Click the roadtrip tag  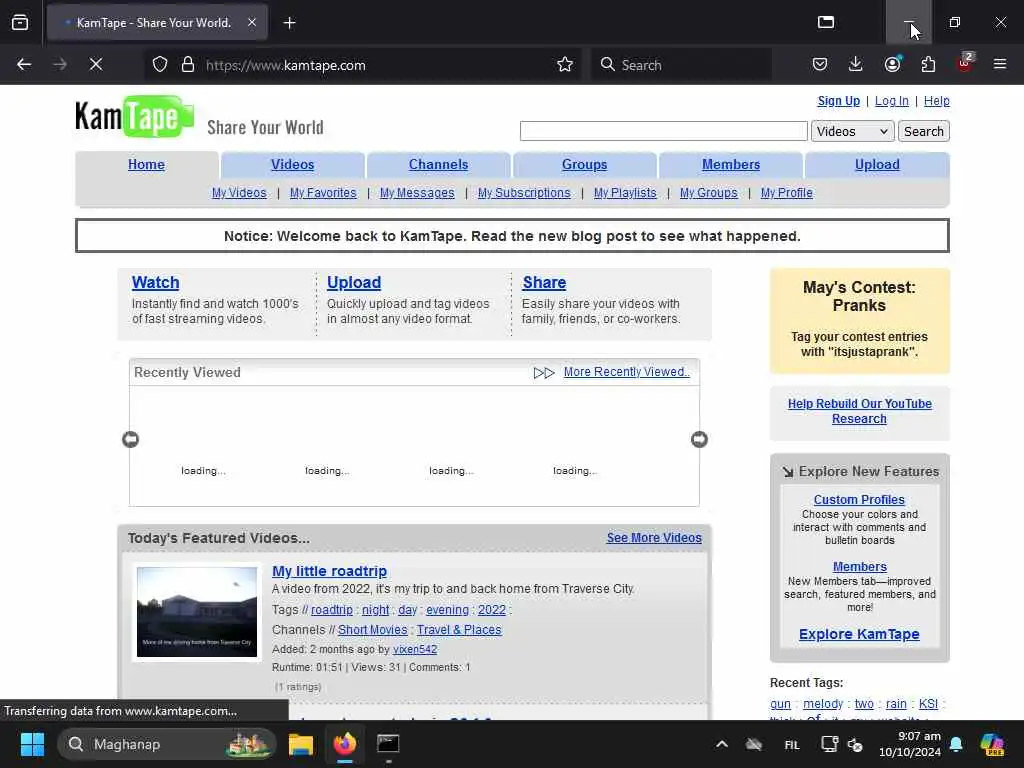point(332,610)
